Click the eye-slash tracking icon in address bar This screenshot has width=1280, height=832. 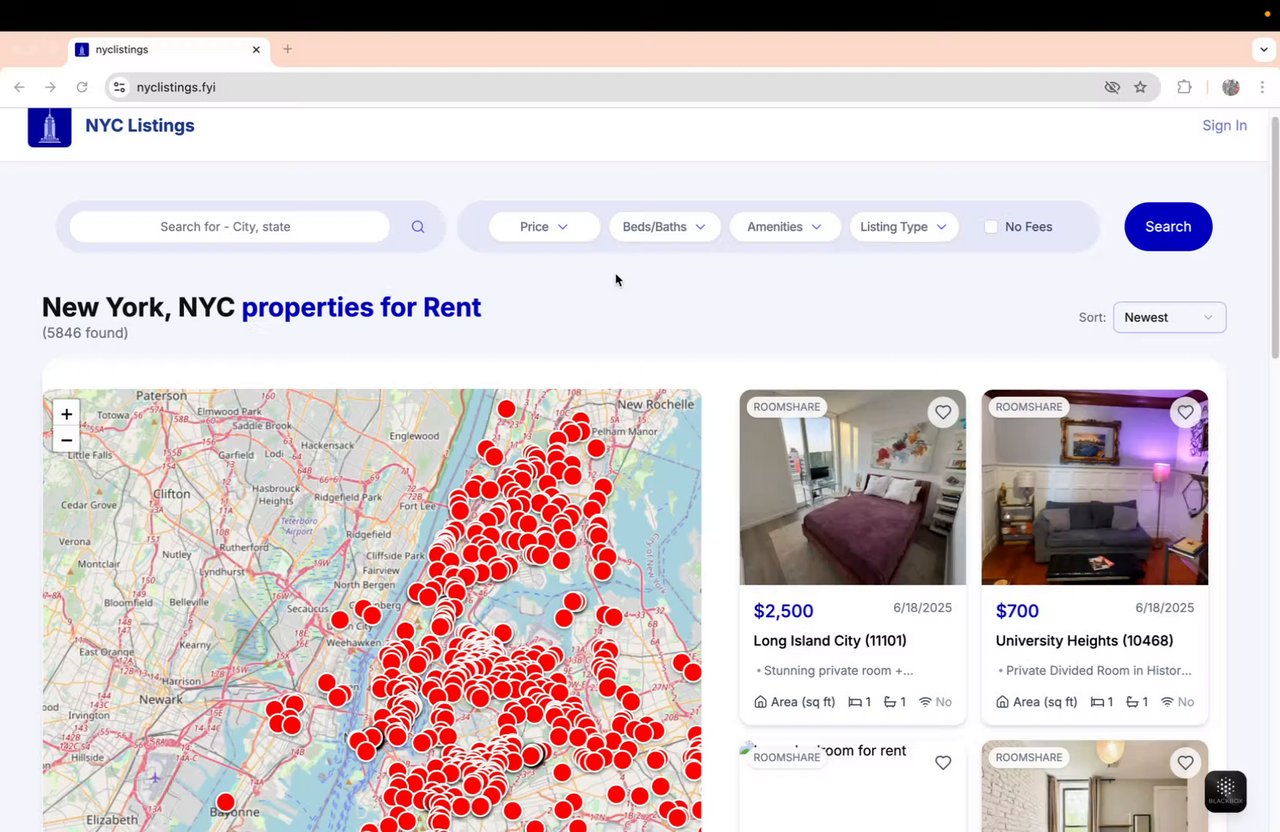click(1112, 87)
